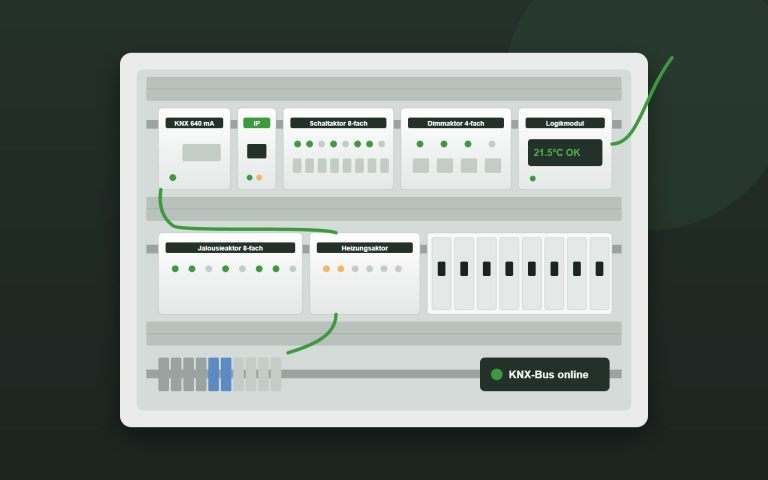Click the first LED of Dimmaktor 4-fach
Viewport: 768px width, 480px height.
[x=420, y=144]
